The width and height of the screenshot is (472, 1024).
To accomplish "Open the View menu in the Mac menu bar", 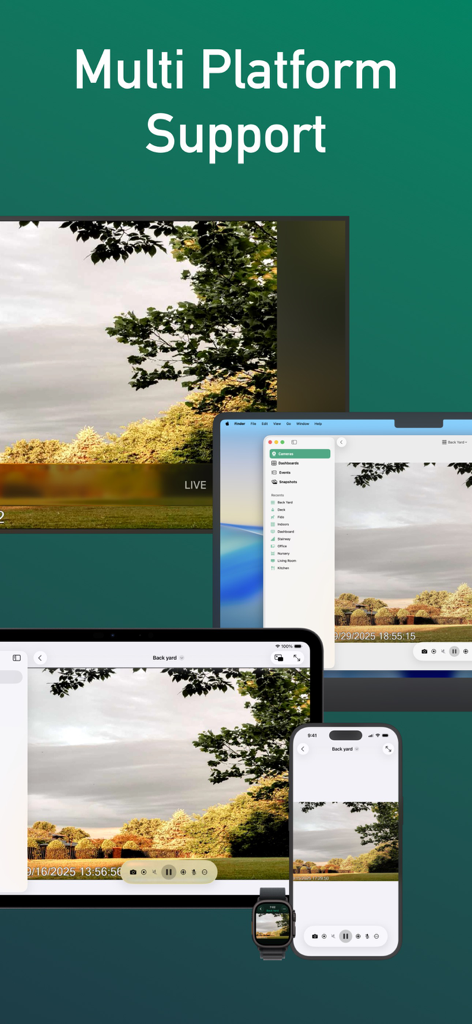I will tap(277, 423).
